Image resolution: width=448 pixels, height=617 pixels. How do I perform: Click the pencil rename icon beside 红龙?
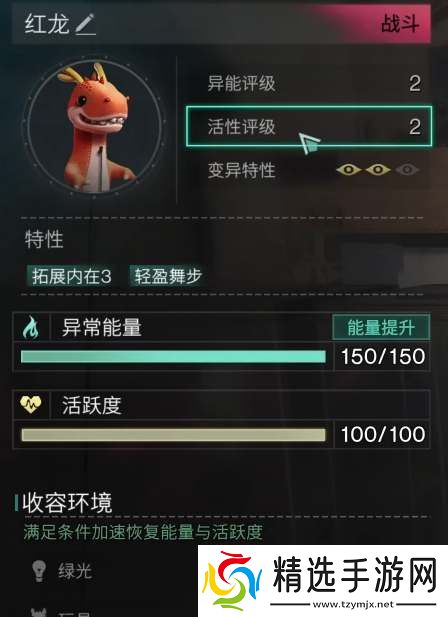pos(85,24)
